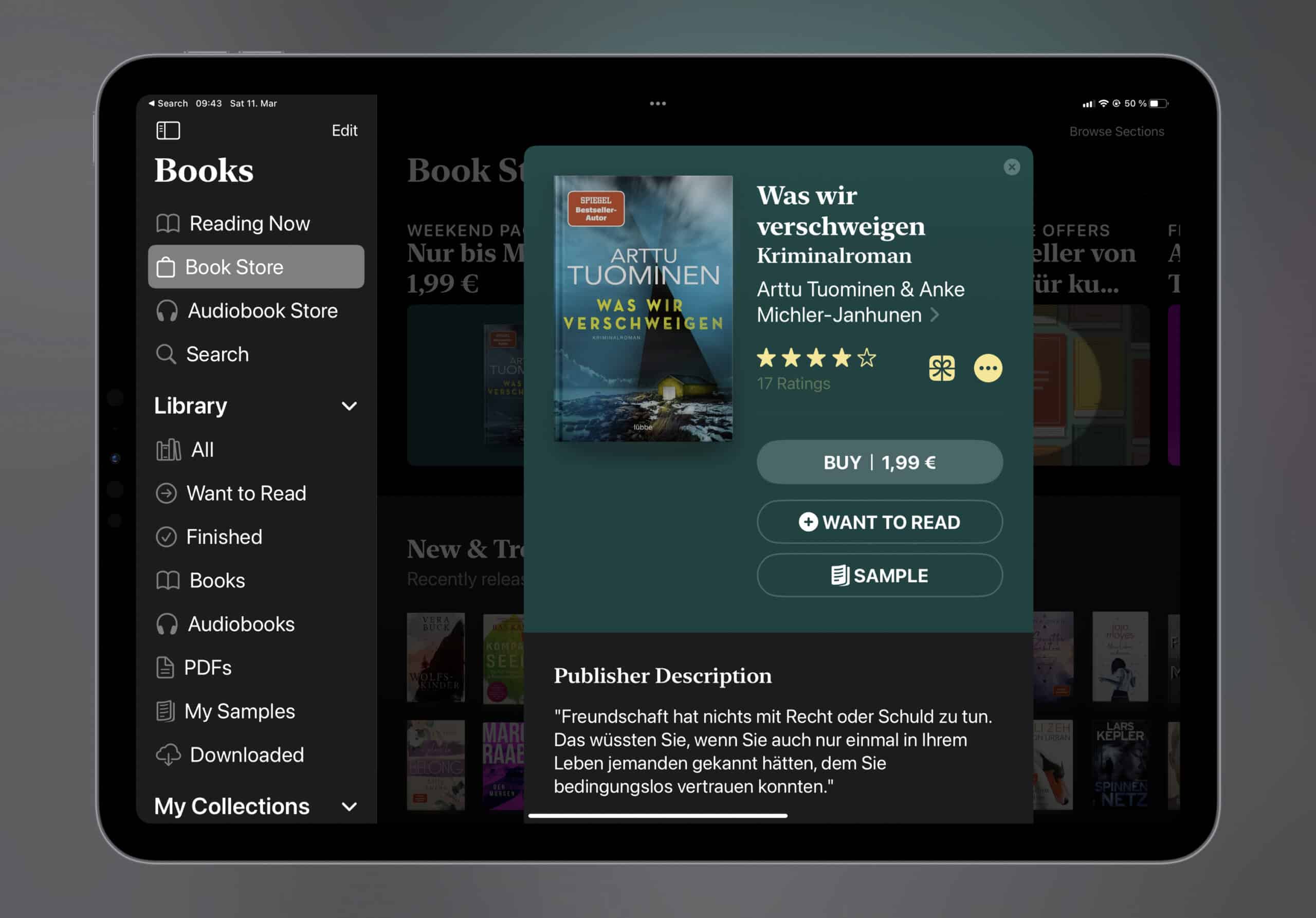The width and height of the screenshot is (1316, 918).
Task: Click the Finished checkmark-circle icon
Action: (166, 537)
